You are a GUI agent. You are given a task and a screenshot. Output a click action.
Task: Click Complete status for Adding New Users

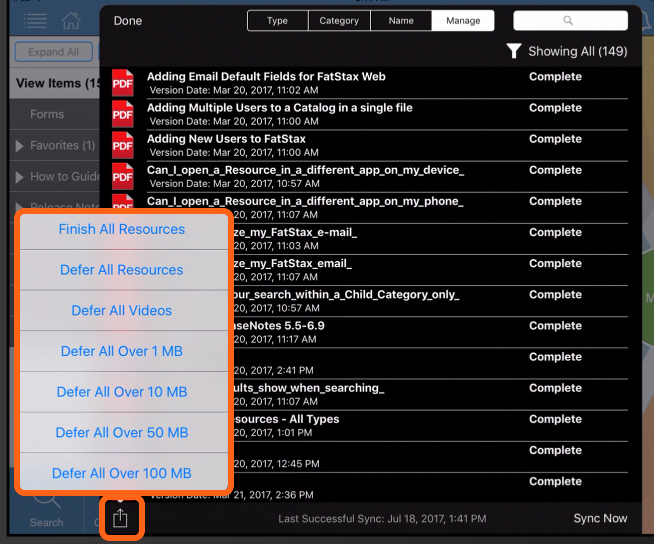click(x=555, y=139)
